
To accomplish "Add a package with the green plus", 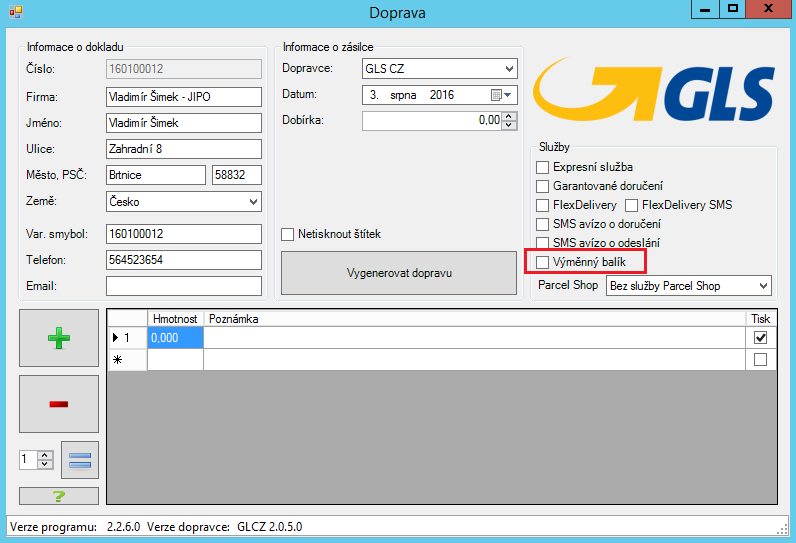I will [x=59, y=338].
